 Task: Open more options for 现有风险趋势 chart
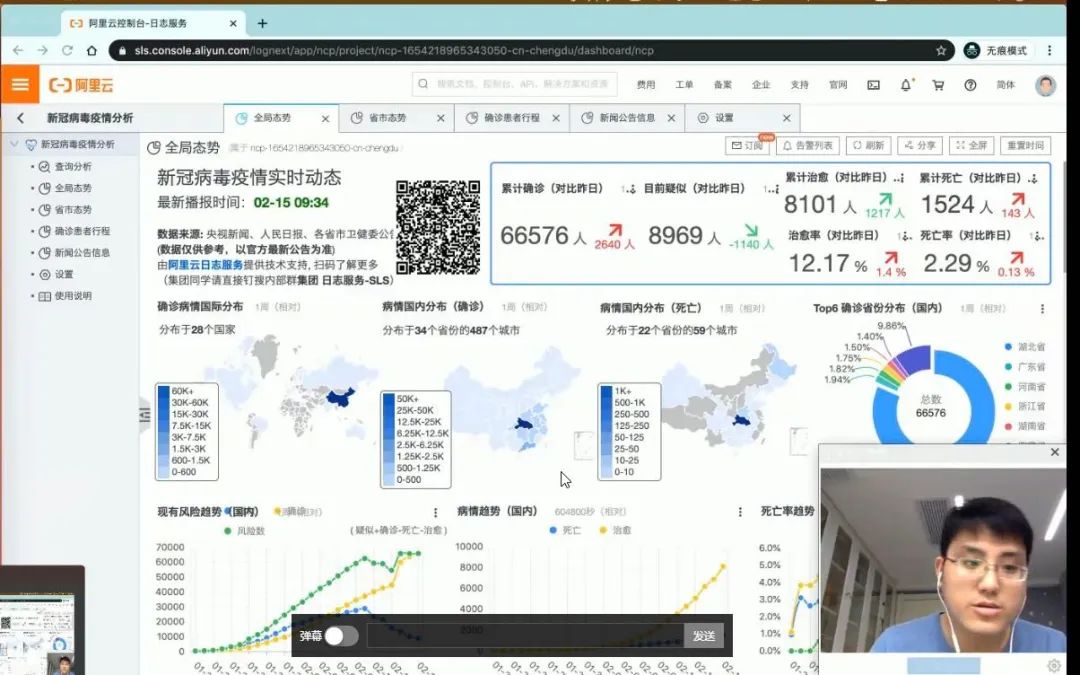click(x=435, y=512)
